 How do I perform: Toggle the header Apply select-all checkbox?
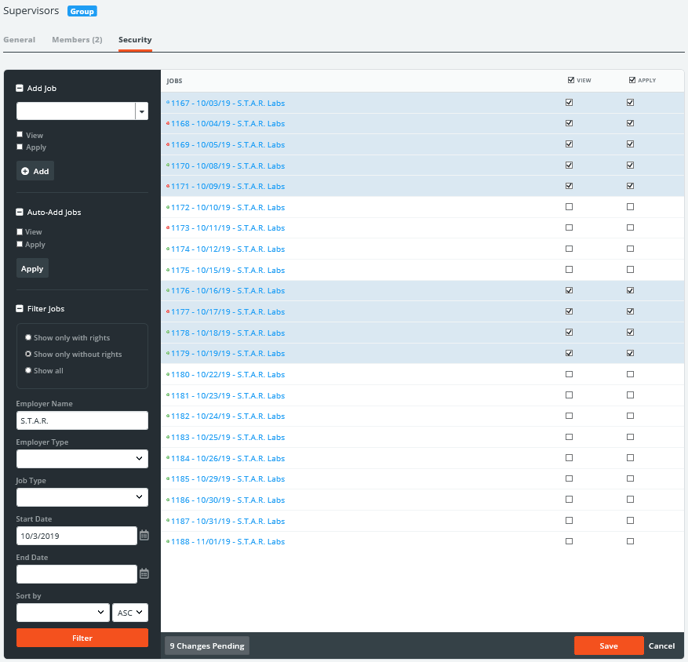pos(631,80)
